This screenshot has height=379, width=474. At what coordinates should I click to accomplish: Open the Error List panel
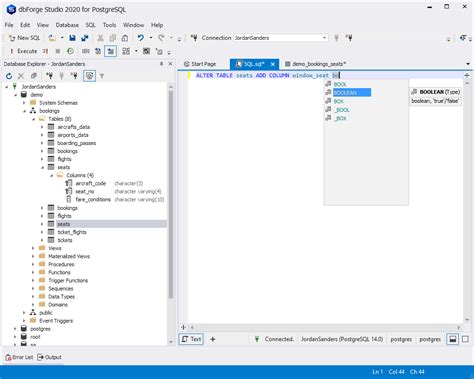(19, 357)
